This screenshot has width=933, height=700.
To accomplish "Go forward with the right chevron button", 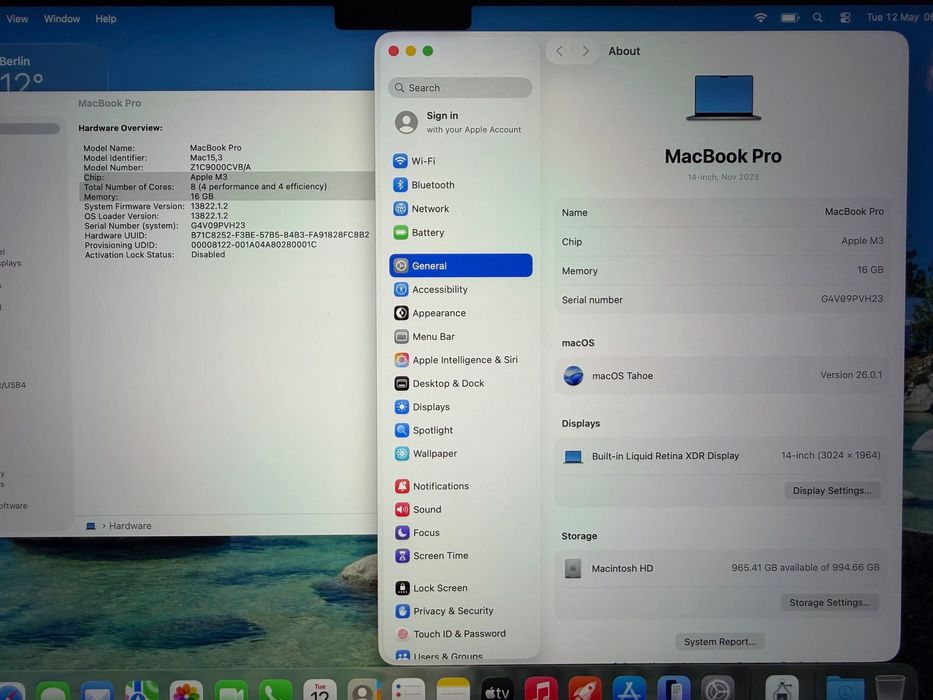I will 586,51.
